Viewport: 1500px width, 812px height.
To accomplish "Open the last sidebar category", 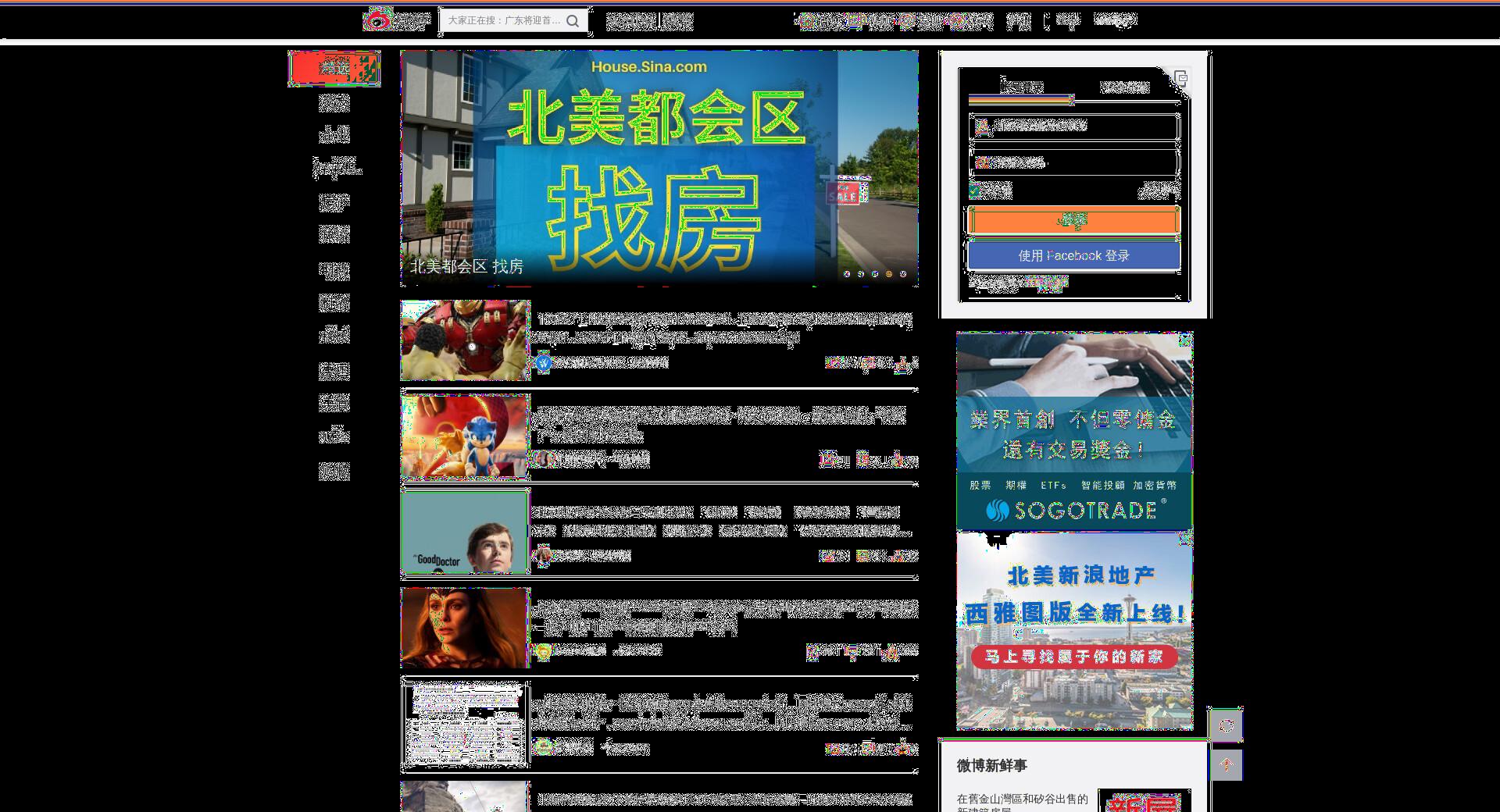I will (x=334, y=471).
